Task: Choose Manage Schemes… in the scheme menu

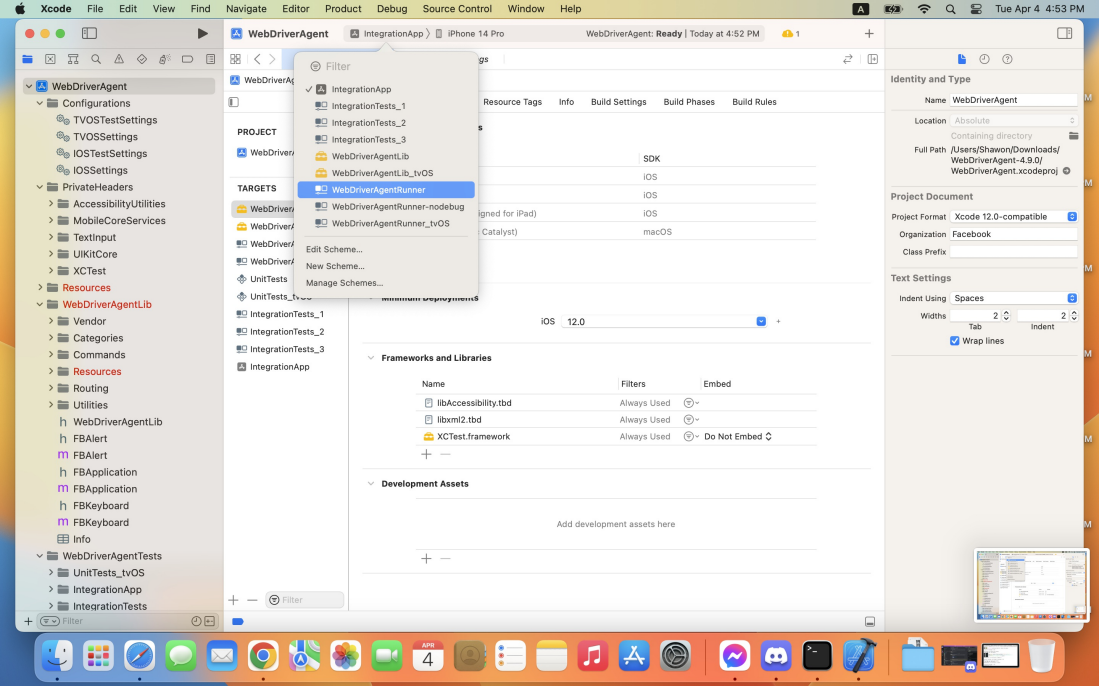Action: point(344,283)
